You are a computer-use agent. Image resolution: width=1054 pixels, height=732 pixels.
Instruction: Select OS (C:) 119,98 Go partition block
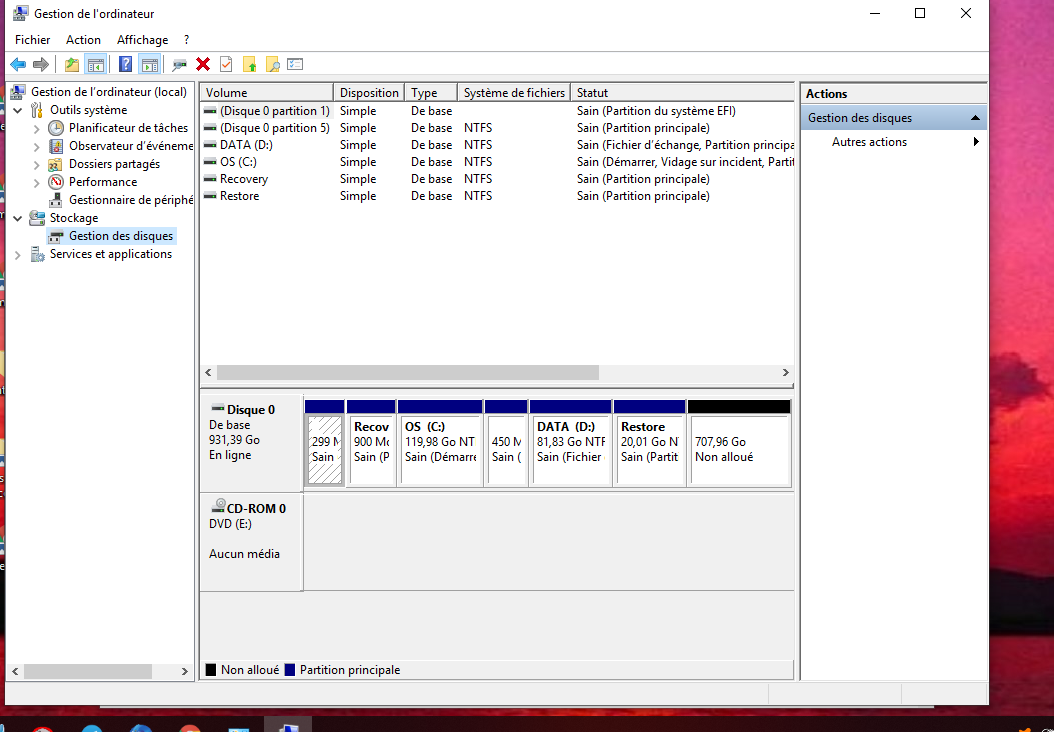coord(440,450)
